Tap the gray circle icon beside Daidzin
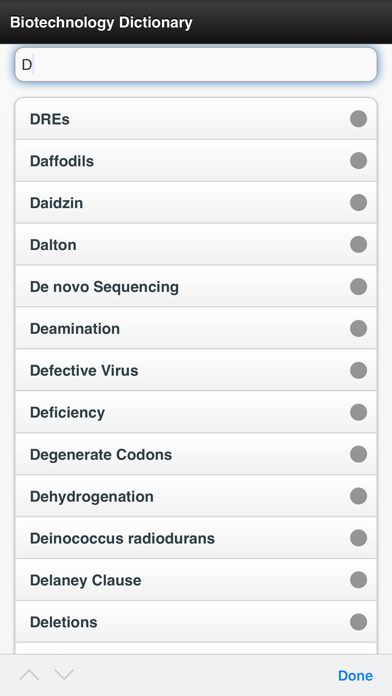 click(x=358, y=202)
